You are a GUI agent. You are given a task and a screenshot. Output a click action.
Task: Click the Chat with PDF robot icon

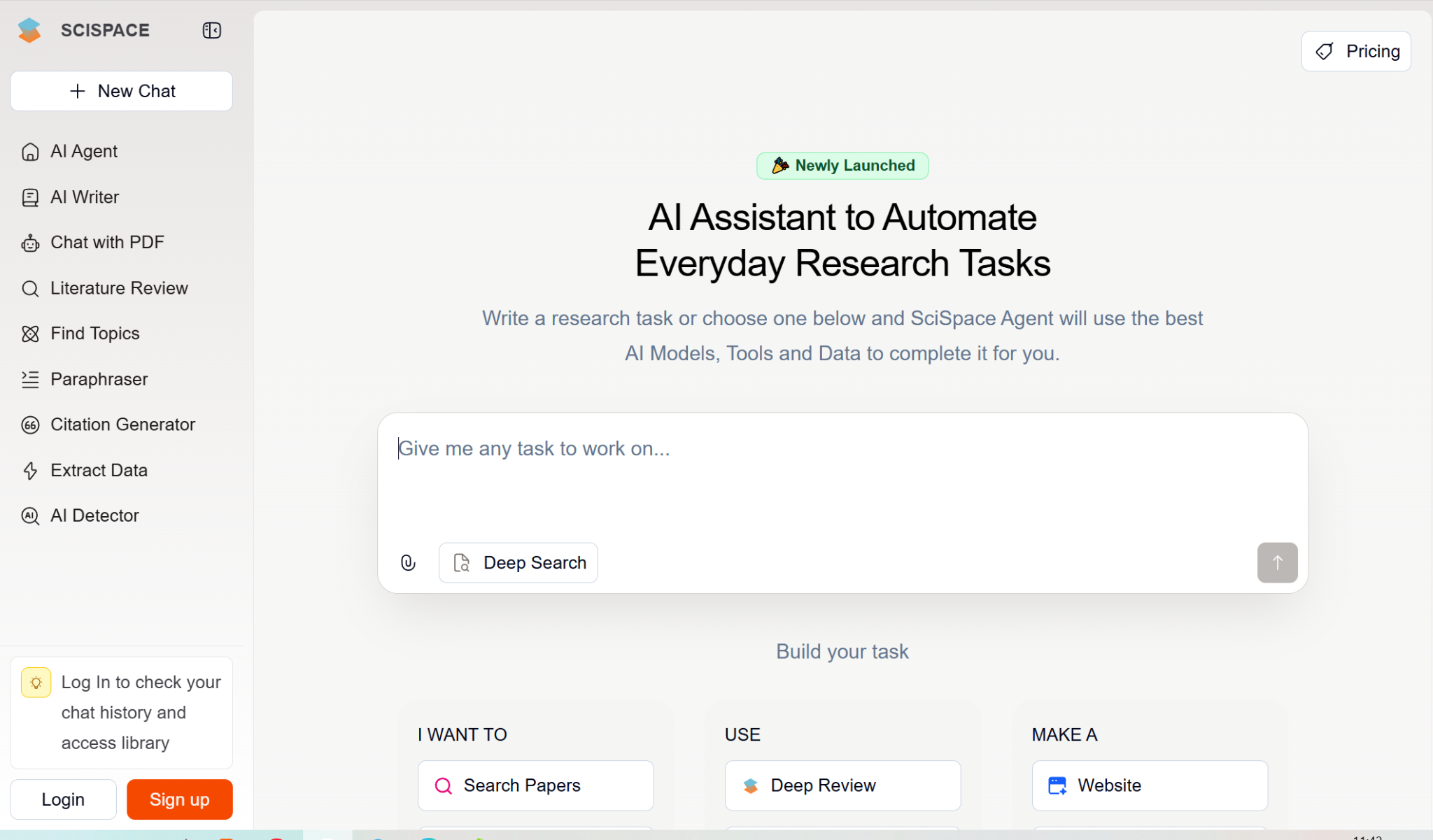tap(30, 243)
